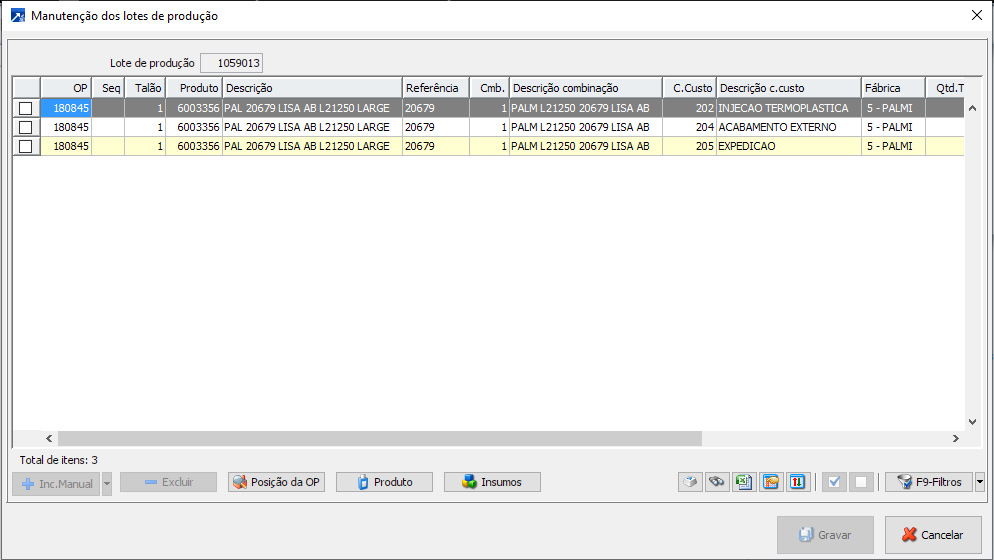Click the Cancelar button
This screenshot has height=560, width=994.
click(933, 535)
